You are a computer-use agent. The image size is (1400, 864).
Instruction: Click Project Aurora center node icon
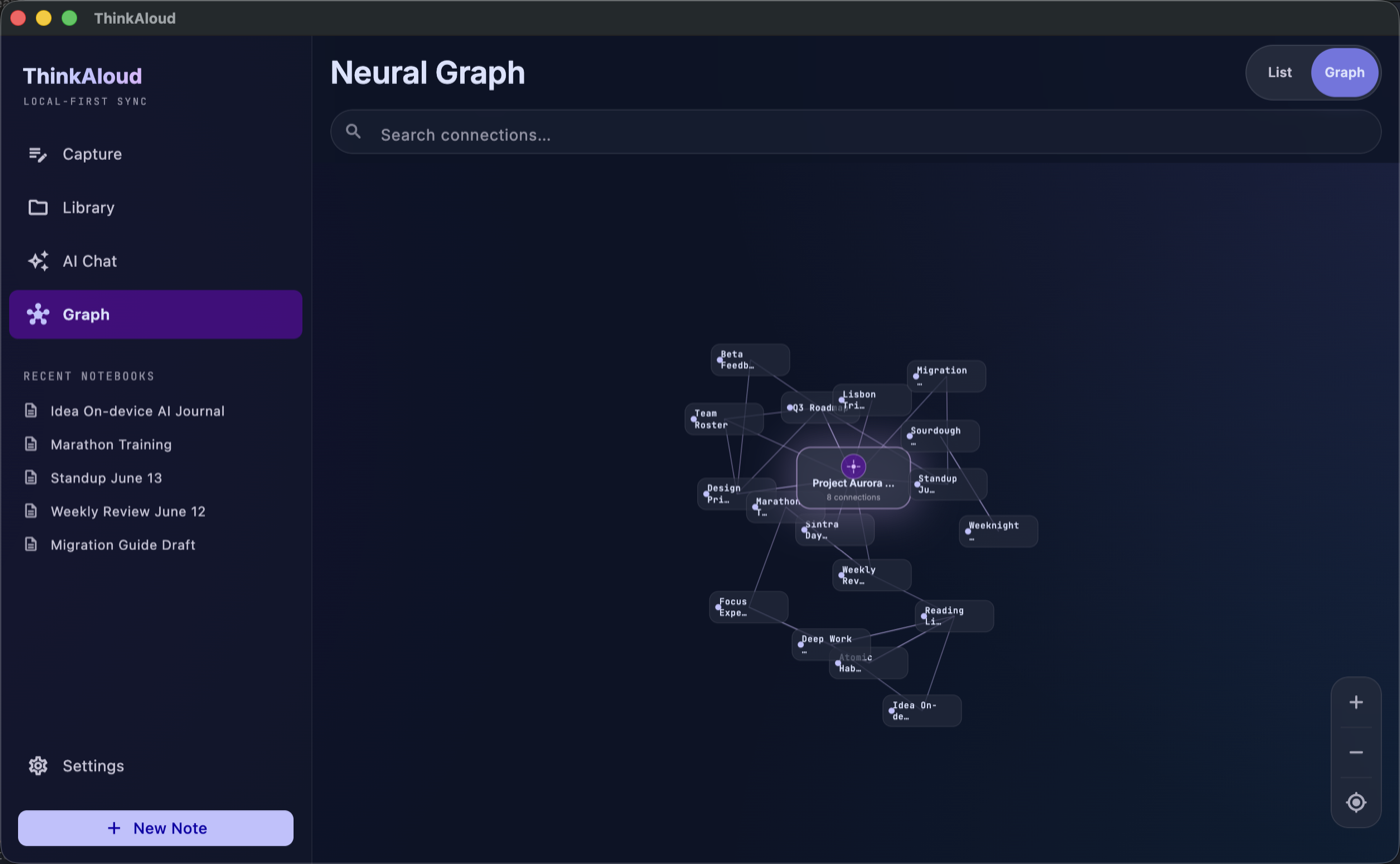tap(853, 467)
